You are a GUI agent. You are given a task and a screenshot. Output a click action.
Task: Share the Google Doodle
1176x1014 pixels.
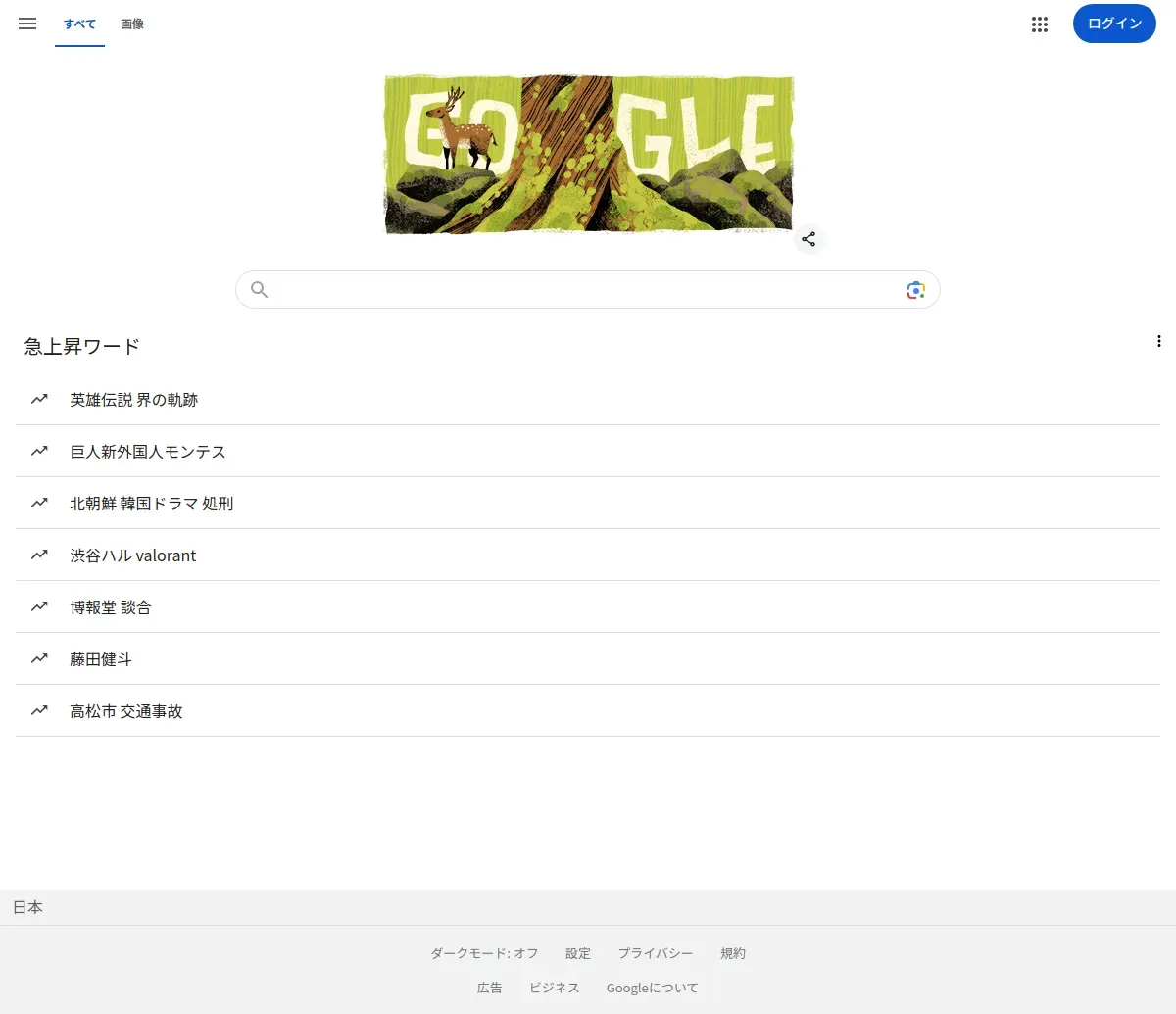point(808,239)
